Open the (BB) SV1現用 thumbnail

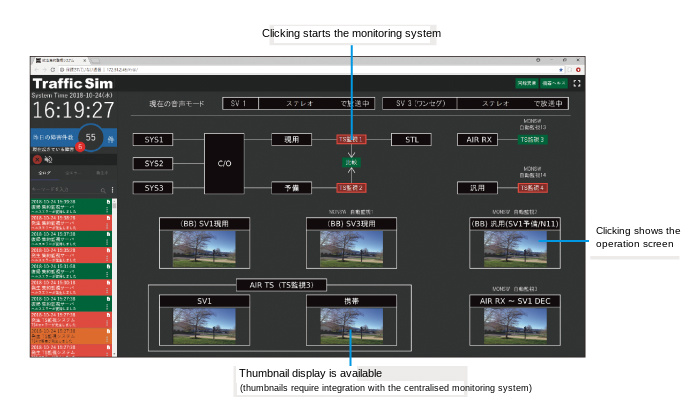click(204, 249)
